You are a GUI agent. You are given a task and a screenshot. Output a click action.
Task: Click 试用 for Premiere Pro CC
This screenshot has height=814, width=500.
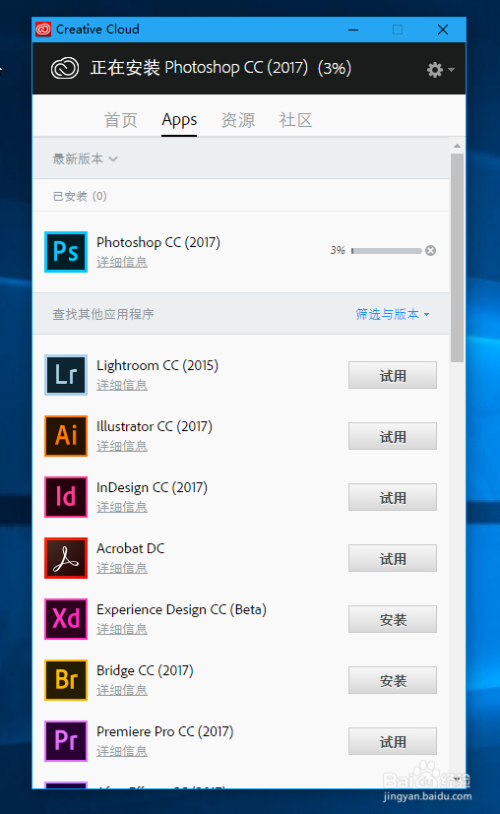(x=393, y=741)
